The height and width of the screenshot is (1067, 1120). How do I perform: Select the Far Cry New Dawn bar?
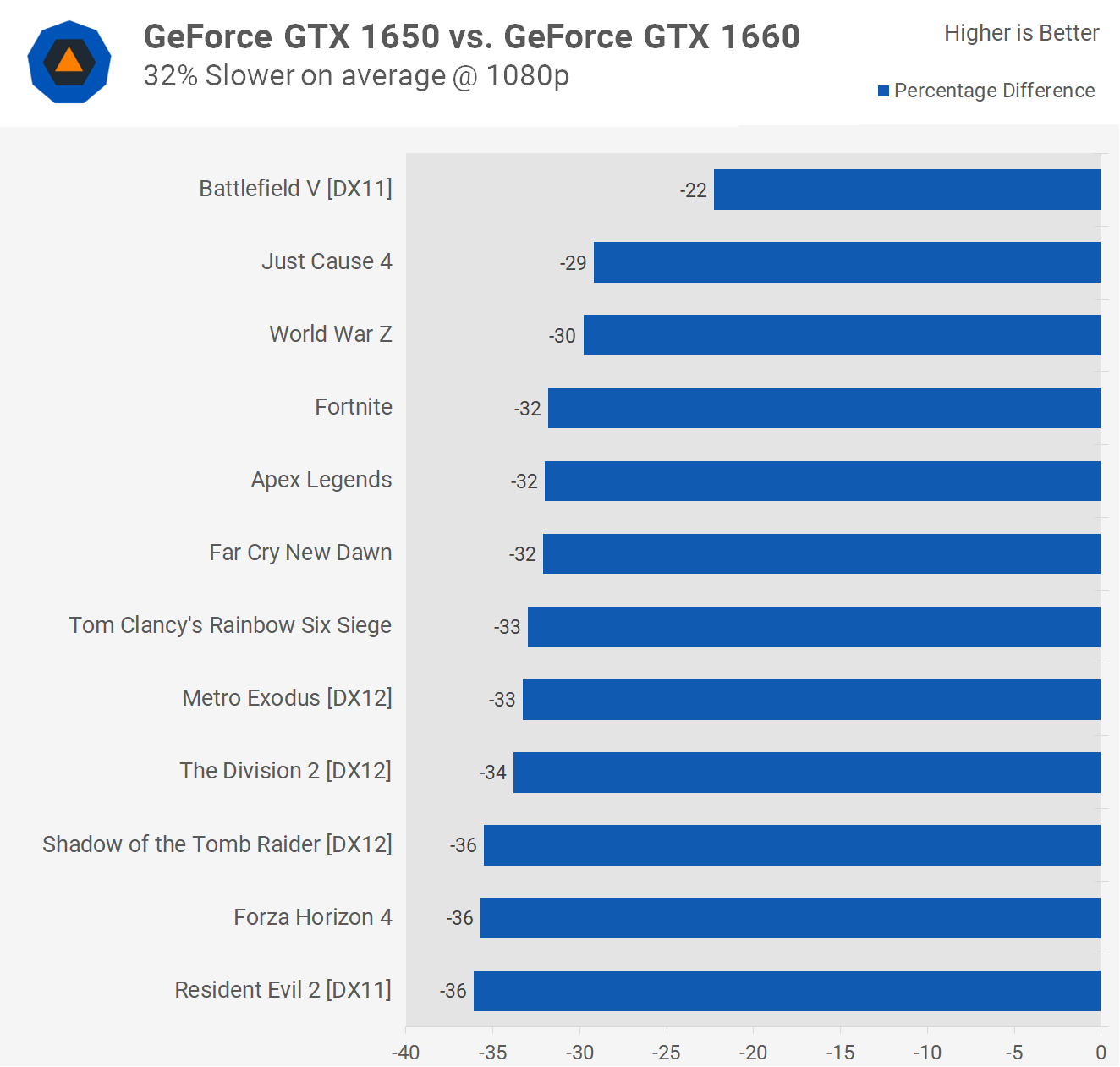(821, 553)
